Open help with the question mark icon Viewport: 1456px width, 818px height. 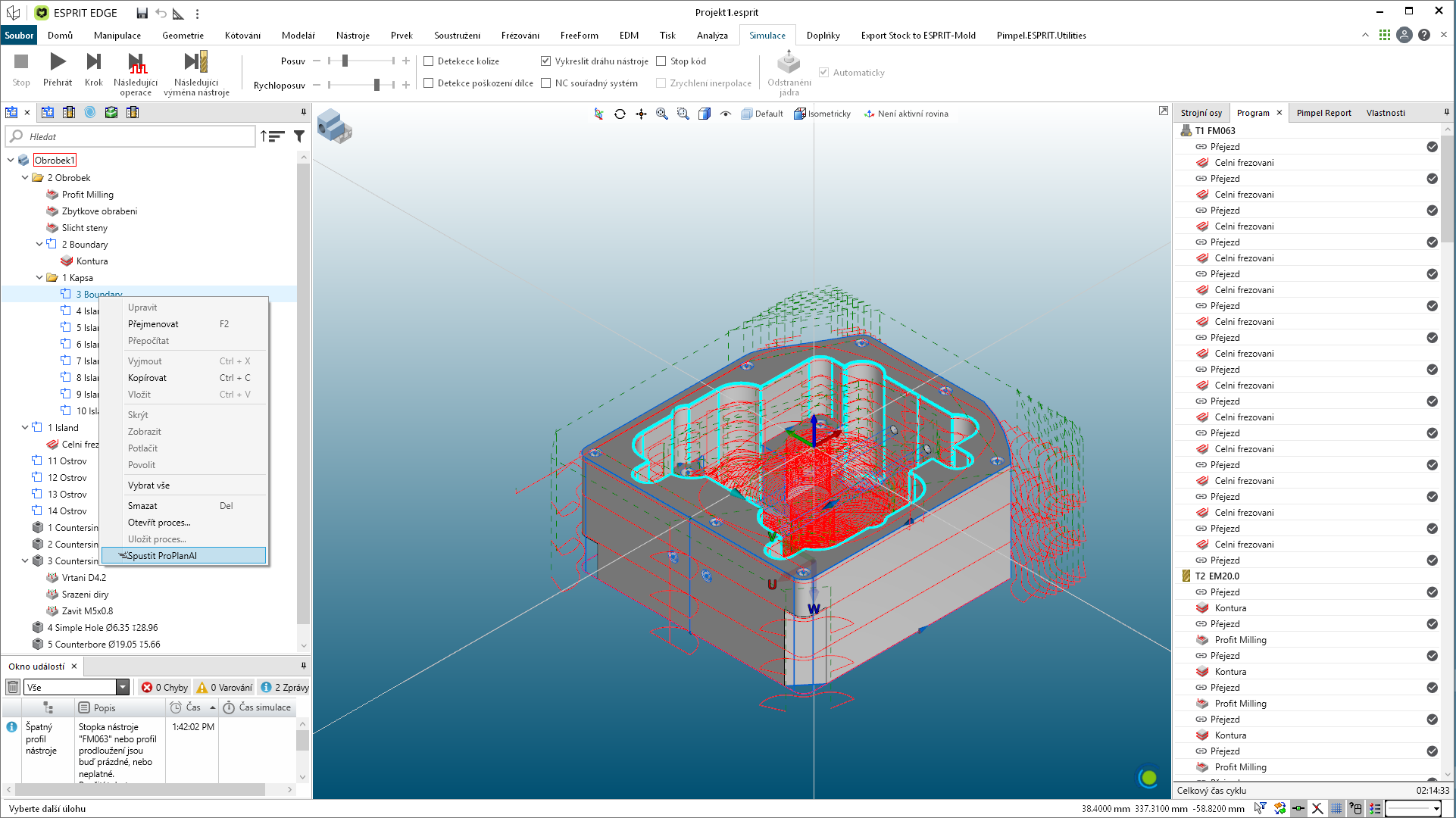(x=1424, y=35)
